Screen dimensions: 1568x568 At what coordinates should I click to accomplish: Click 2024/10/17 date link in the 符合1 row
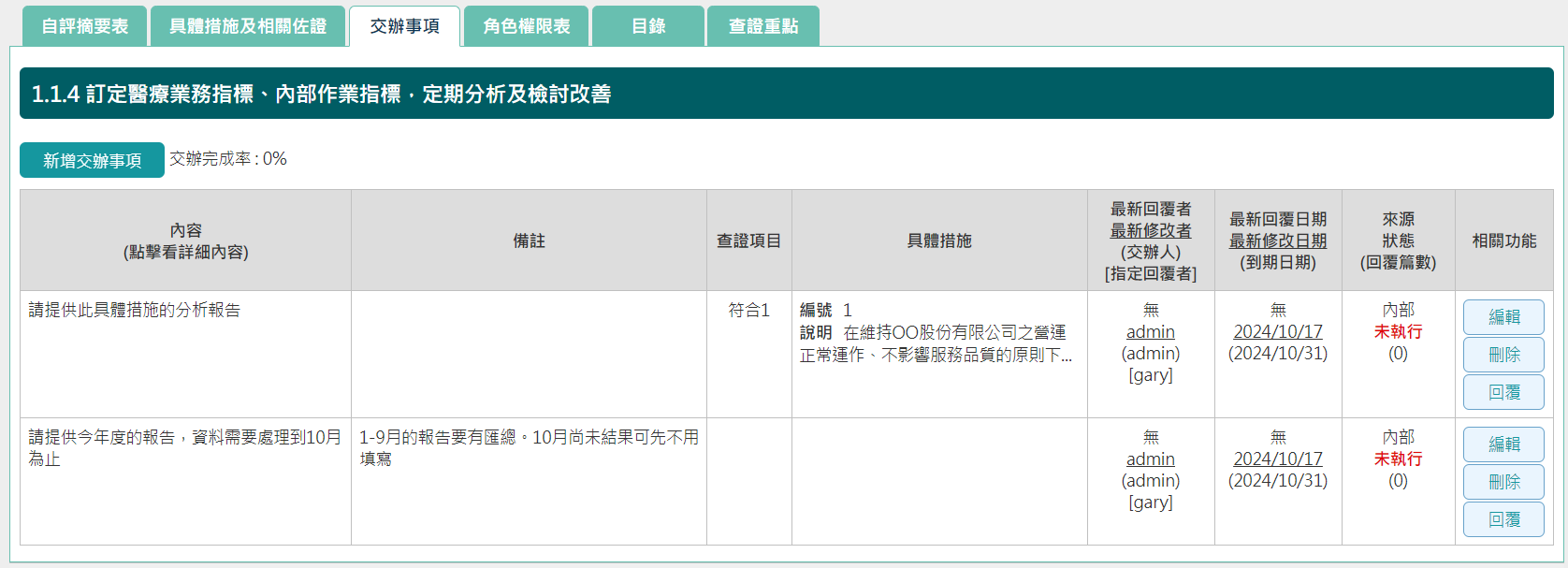pos(1278,332)
